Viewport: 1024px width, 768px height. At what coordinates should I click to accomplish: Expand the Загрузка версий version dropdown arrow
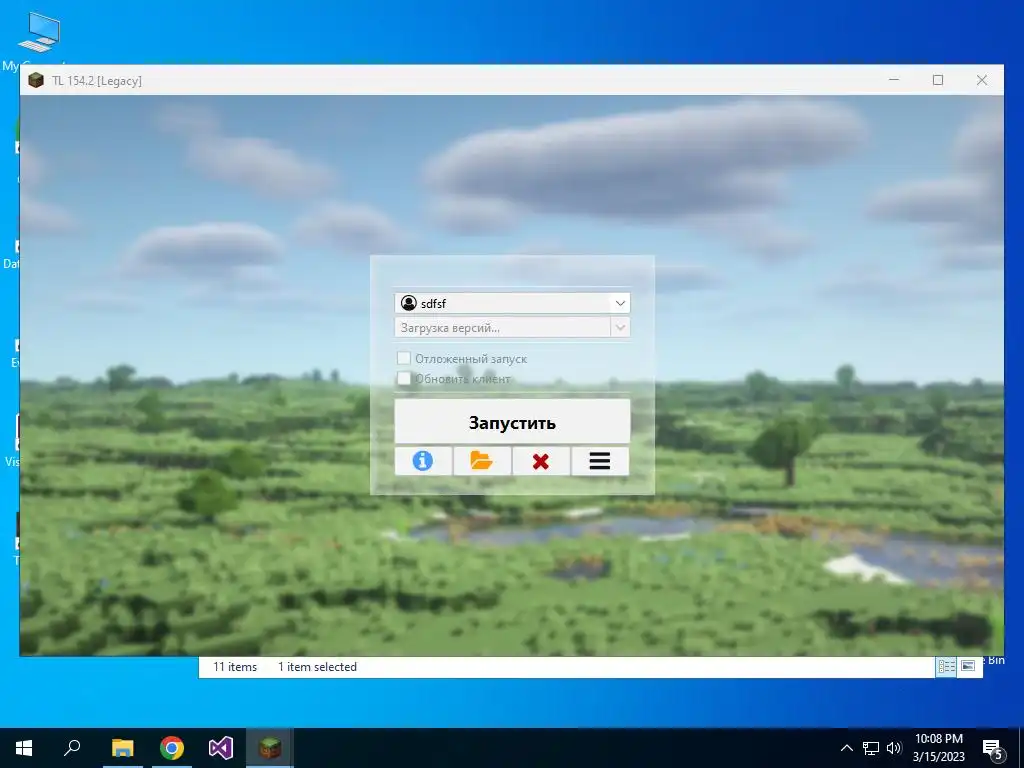click(x=620, y=327)
